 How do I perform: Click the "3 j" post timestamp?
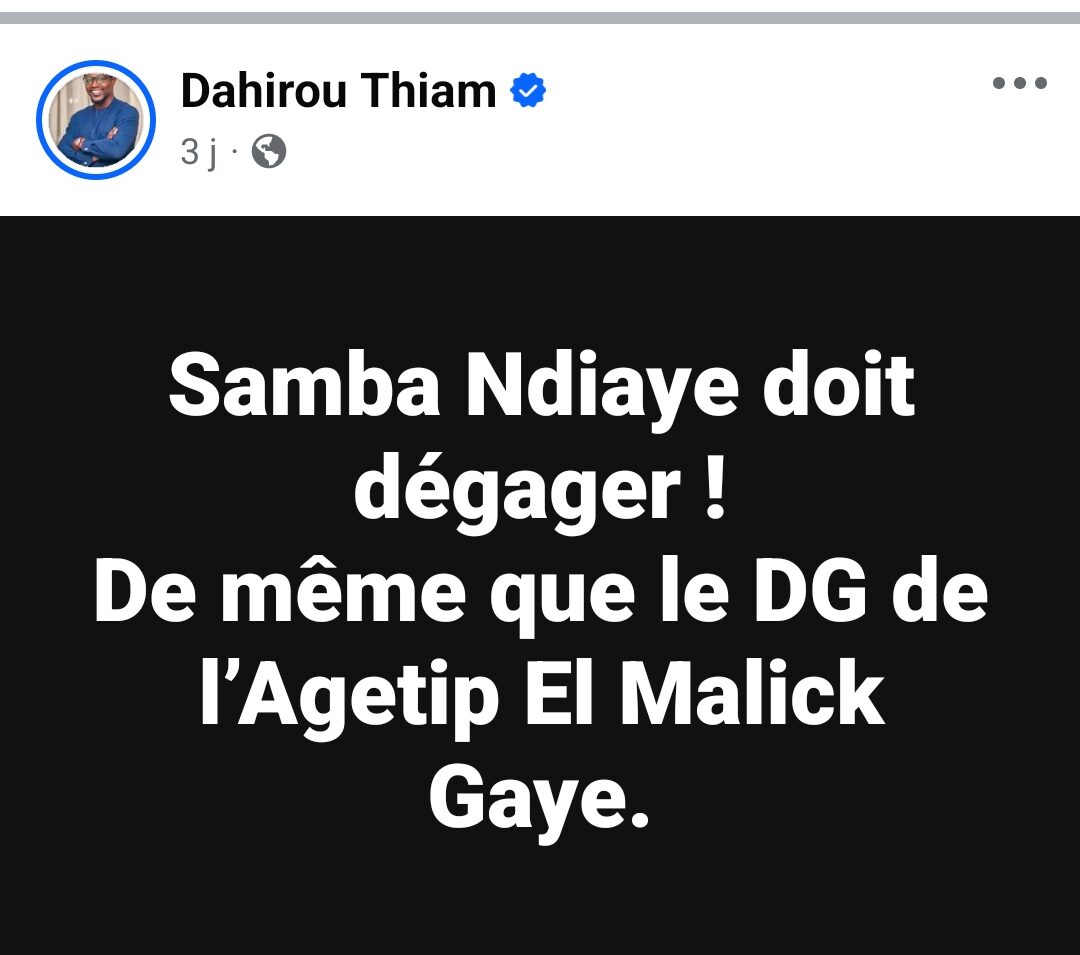point(199,152)
